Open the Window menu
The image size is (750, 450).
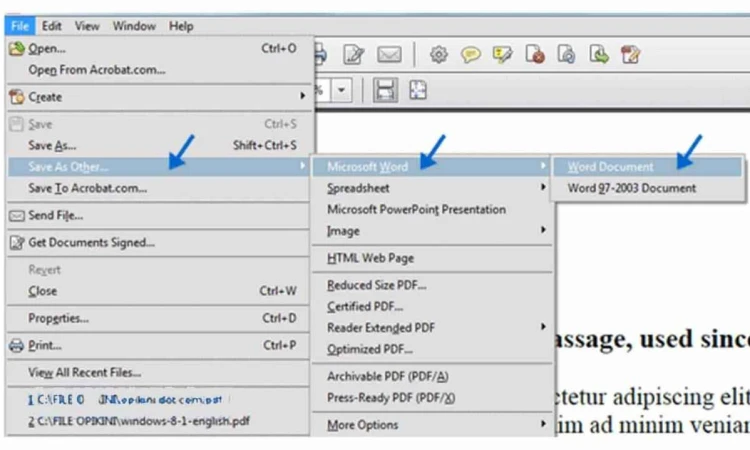(x=134, y=26)
